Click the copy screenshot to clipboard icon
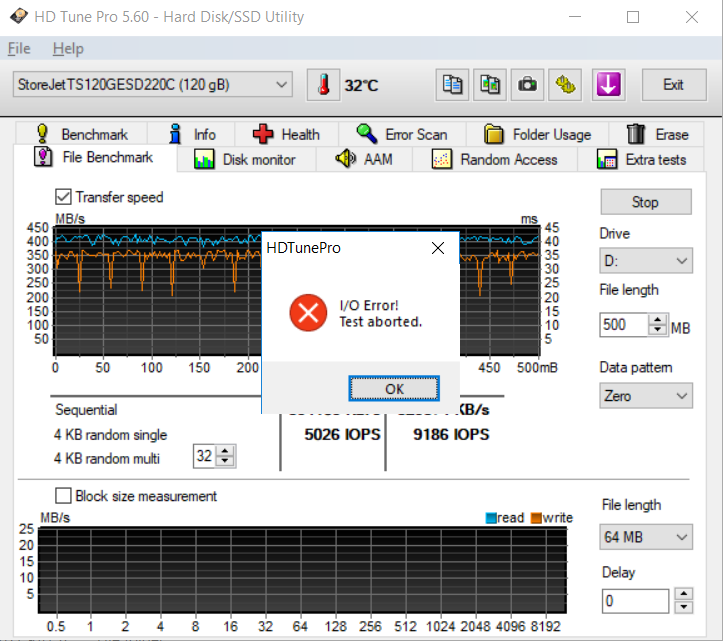 point(490,85)
